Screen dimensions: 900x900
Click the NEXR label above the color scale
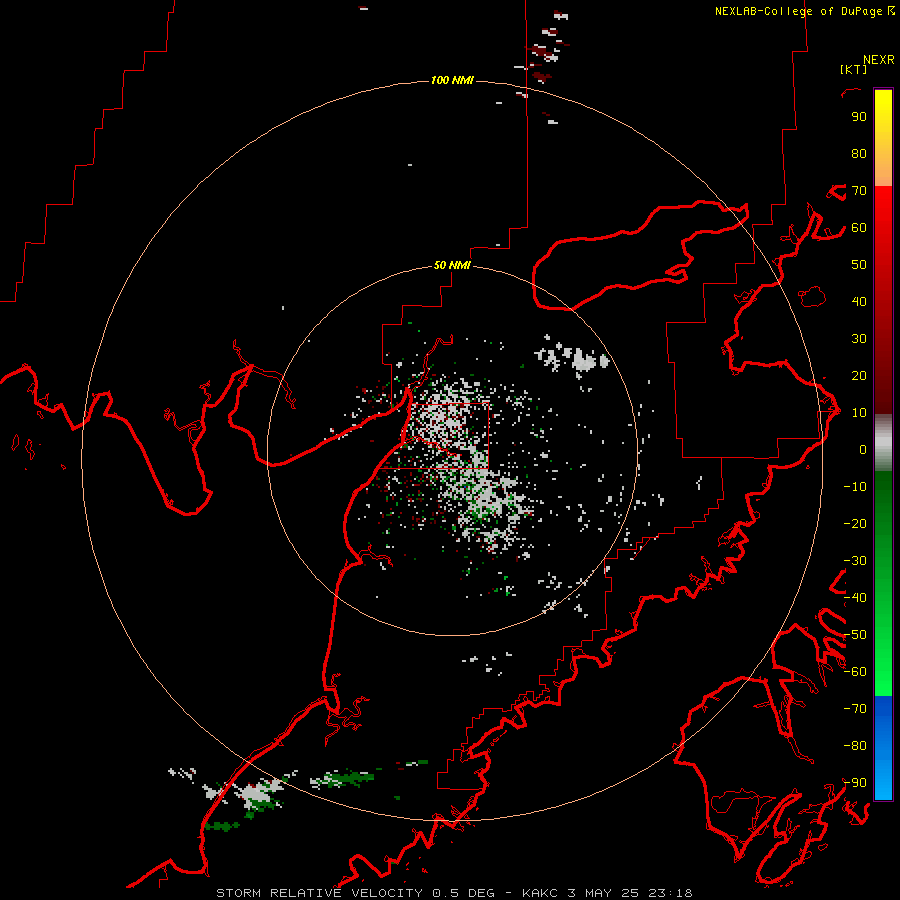tap(879, 60)
